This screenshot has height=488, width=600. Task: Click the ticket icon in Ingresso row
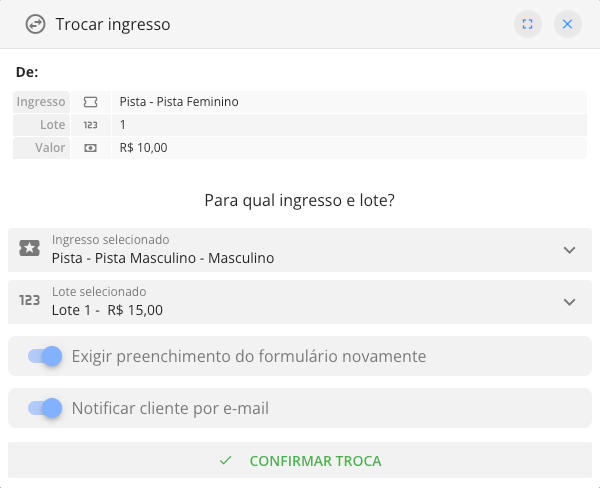[91, 102]
